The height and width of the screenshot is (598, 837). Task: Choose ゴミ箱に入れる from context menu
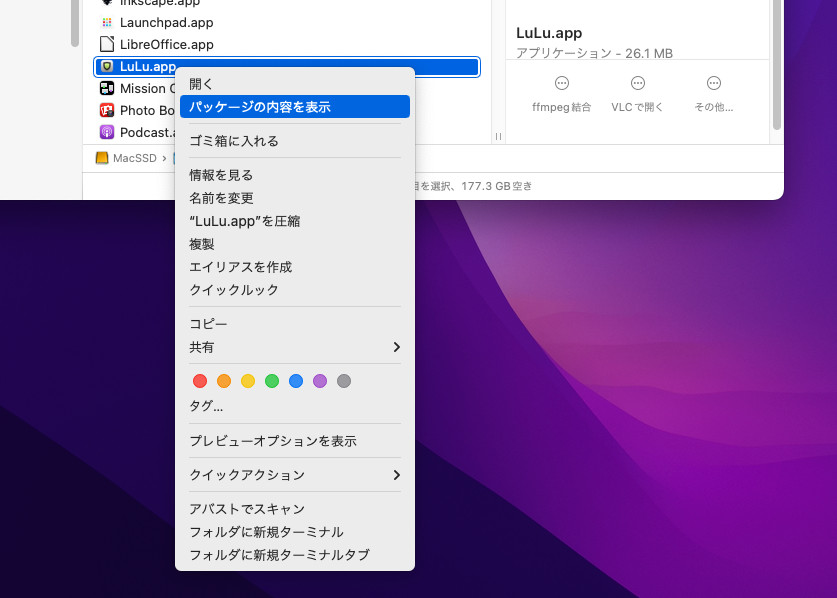(295, 141)
